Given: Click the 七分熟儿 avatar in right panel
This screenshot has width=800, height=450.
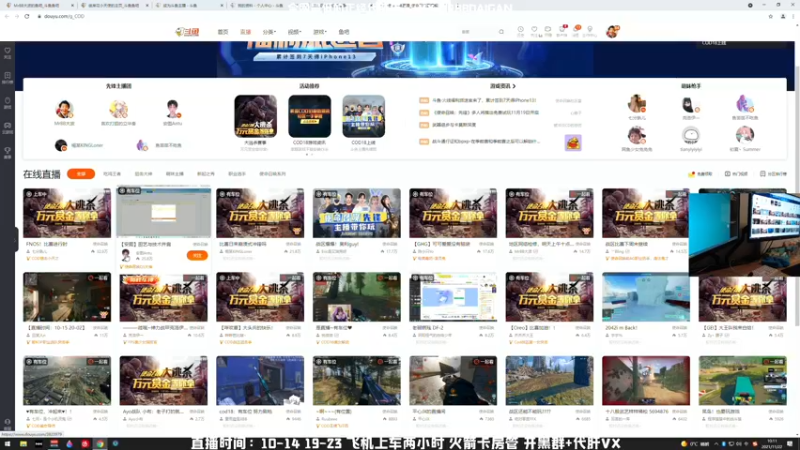Looking at the screenshot, I should pos(637,104).
